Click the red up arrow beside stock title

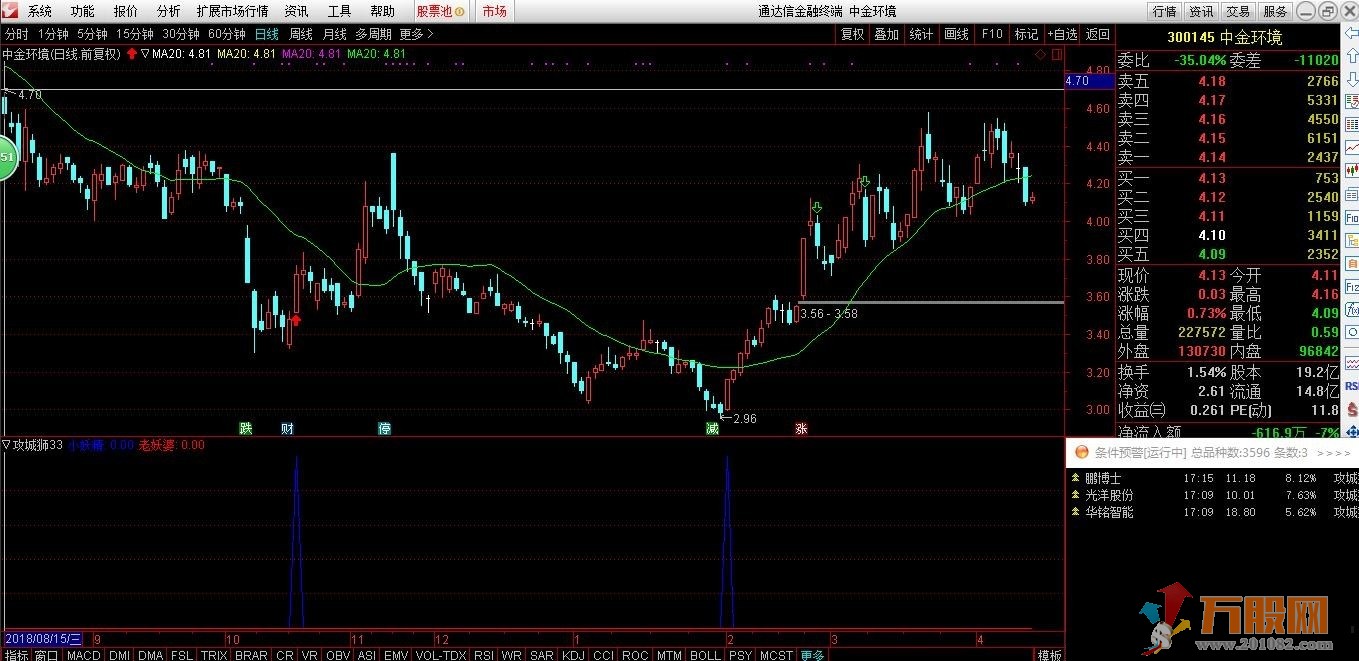[x=132, y=54]
